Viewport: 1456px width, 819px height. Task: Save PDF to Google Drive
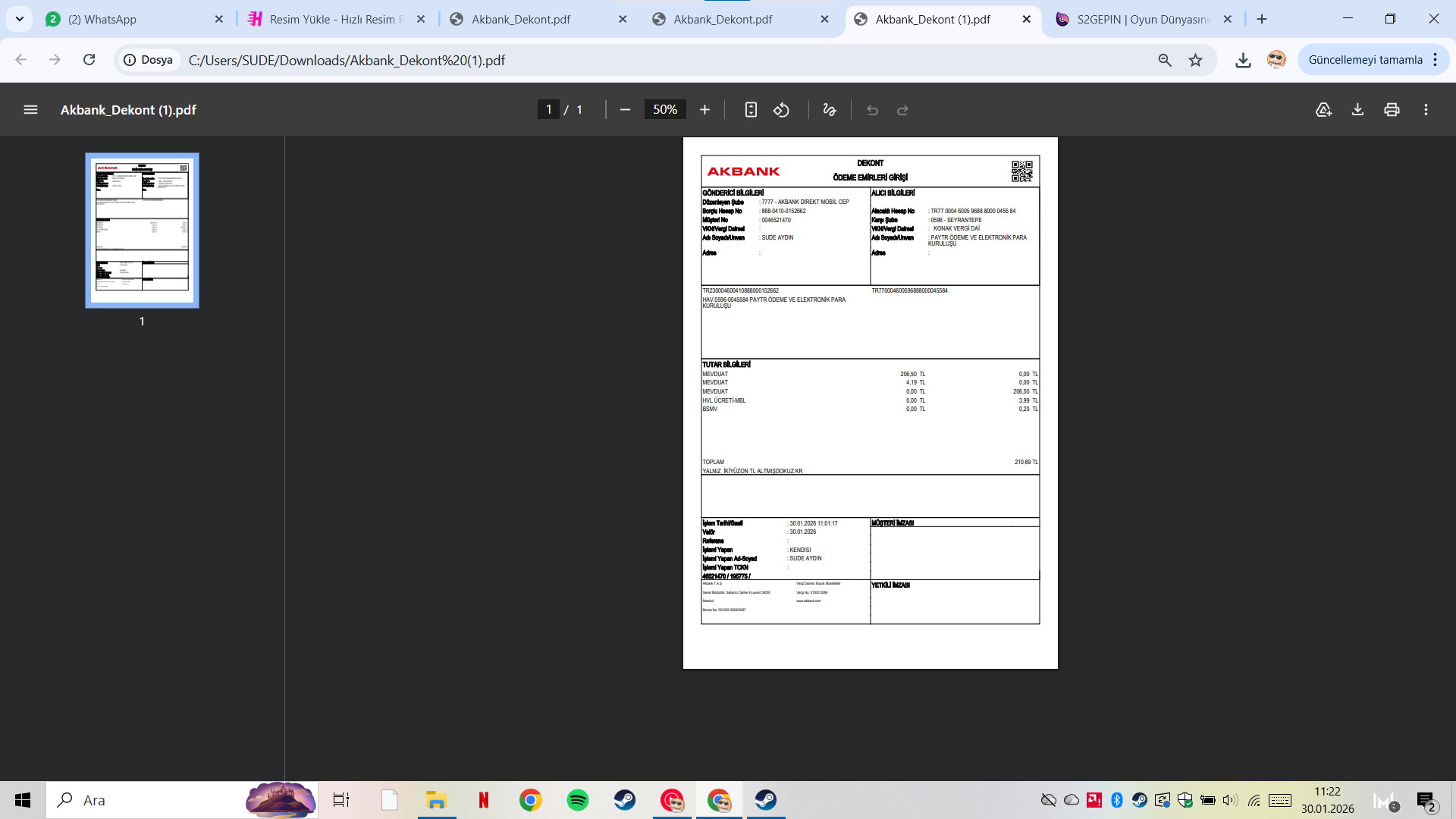pyautogui.click(x=1323, y=110)
